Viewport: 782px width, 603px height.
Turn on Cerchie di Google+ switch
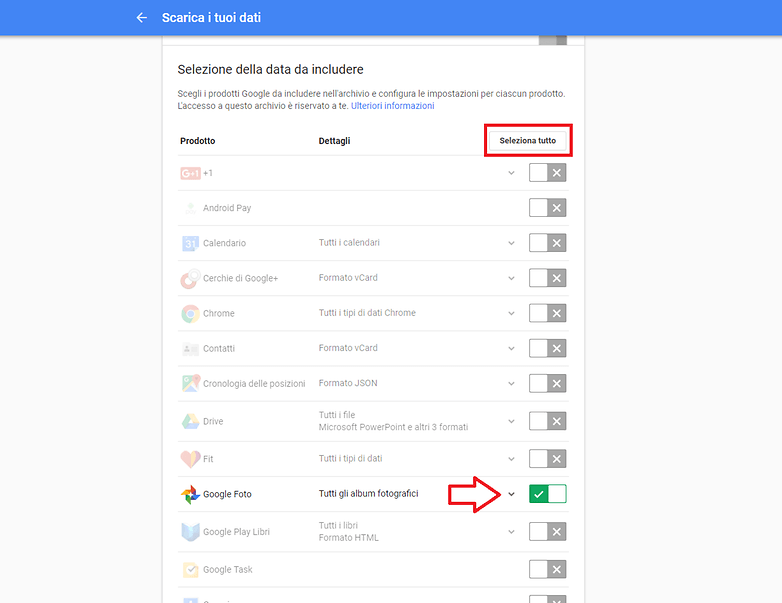coord(548,278)
